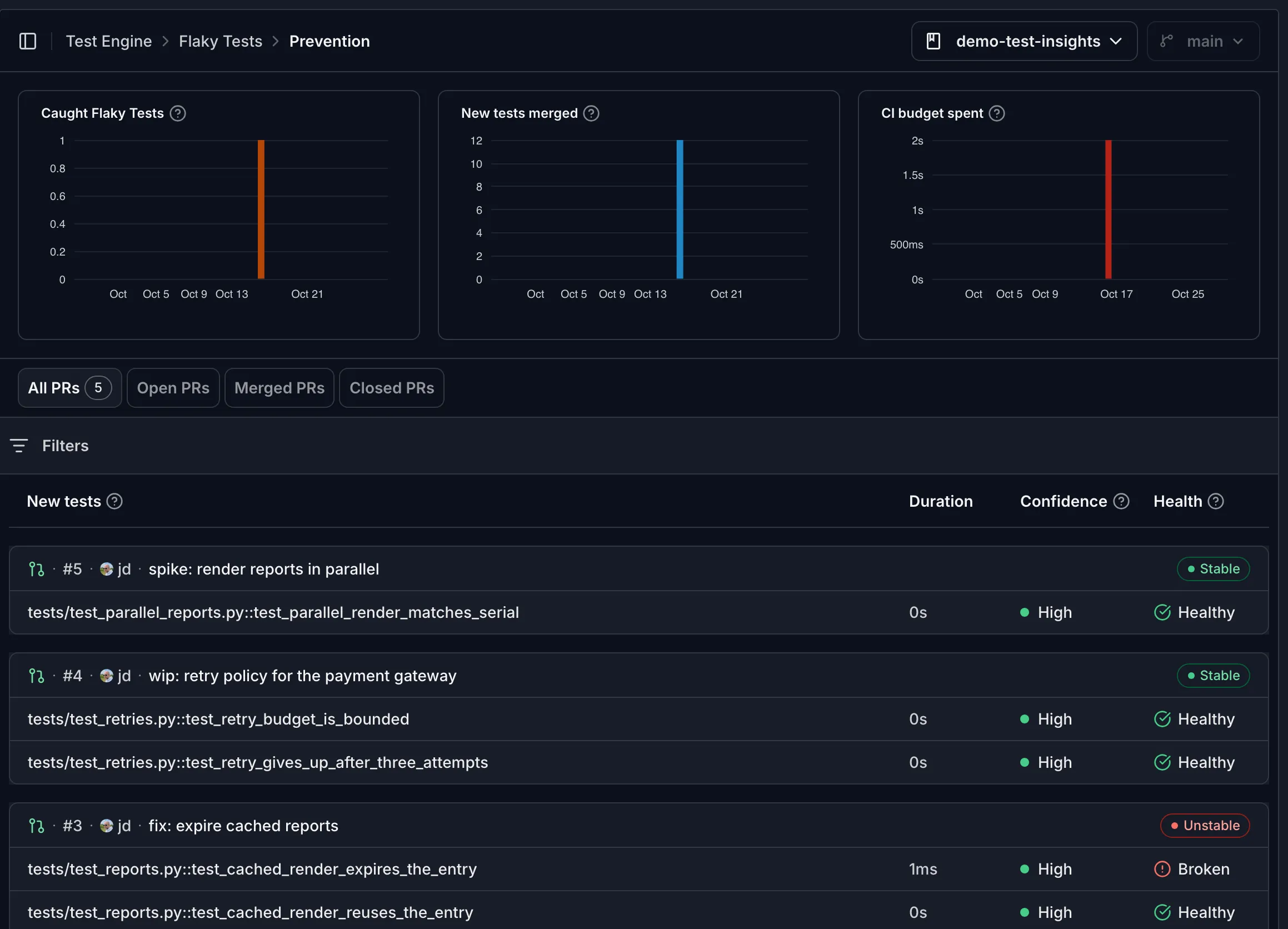Open test_parallel_render_matches_serial test row

point(639,612)
